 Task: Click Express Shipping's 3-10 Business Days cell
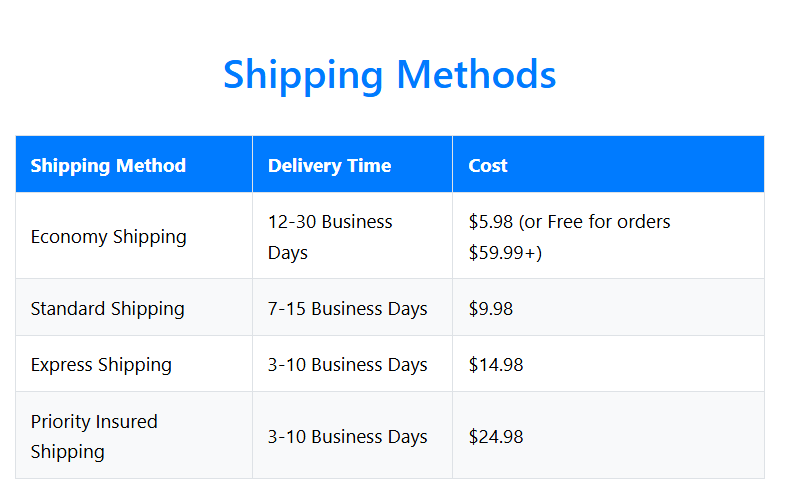[347, 365]
